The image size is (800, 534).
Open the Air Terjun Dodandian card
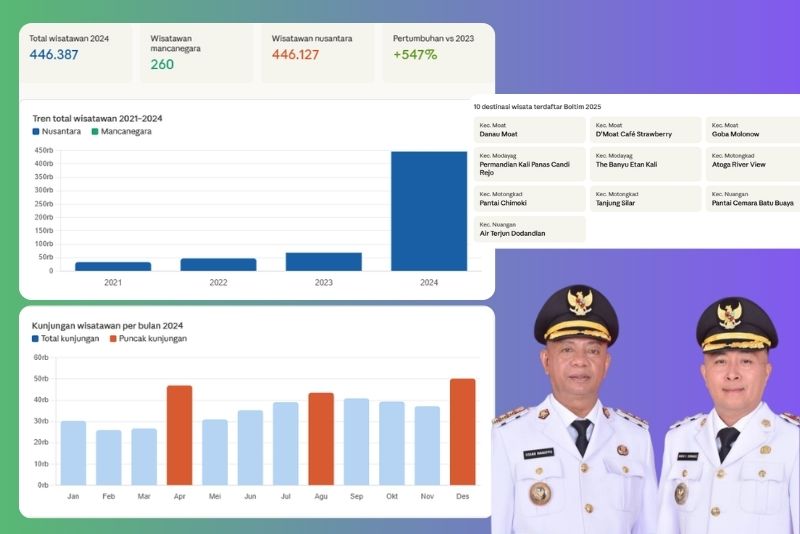[x=530, y=229]
